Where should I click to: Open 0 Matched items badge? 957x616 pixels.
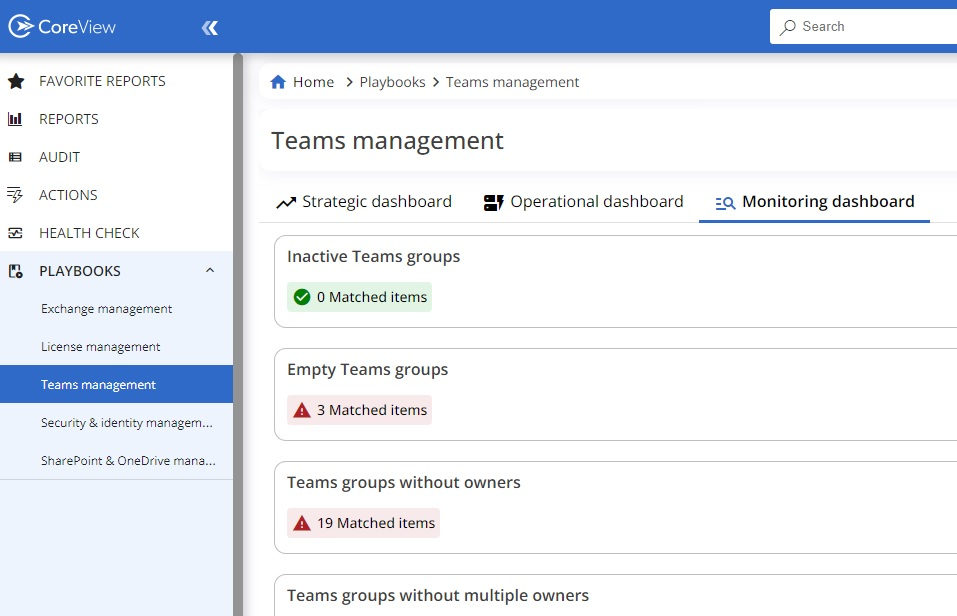[359, 297]
